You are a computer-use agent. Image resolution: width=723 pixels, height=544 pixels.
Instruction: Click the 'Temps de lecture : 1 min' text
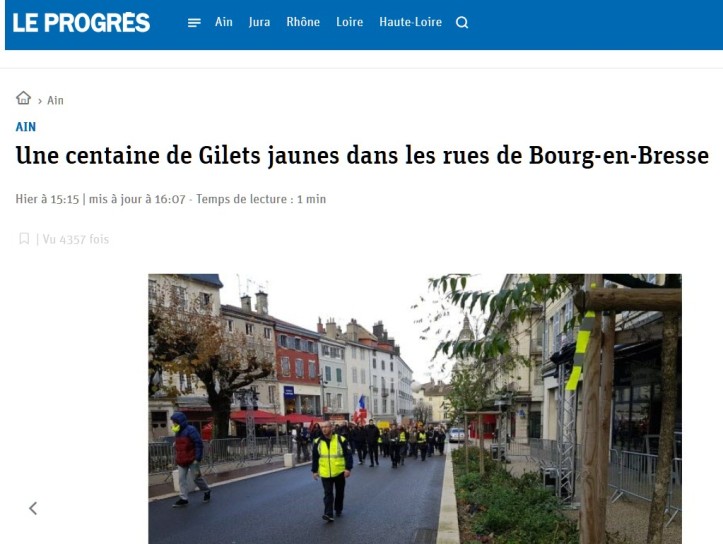pos(261,199)
